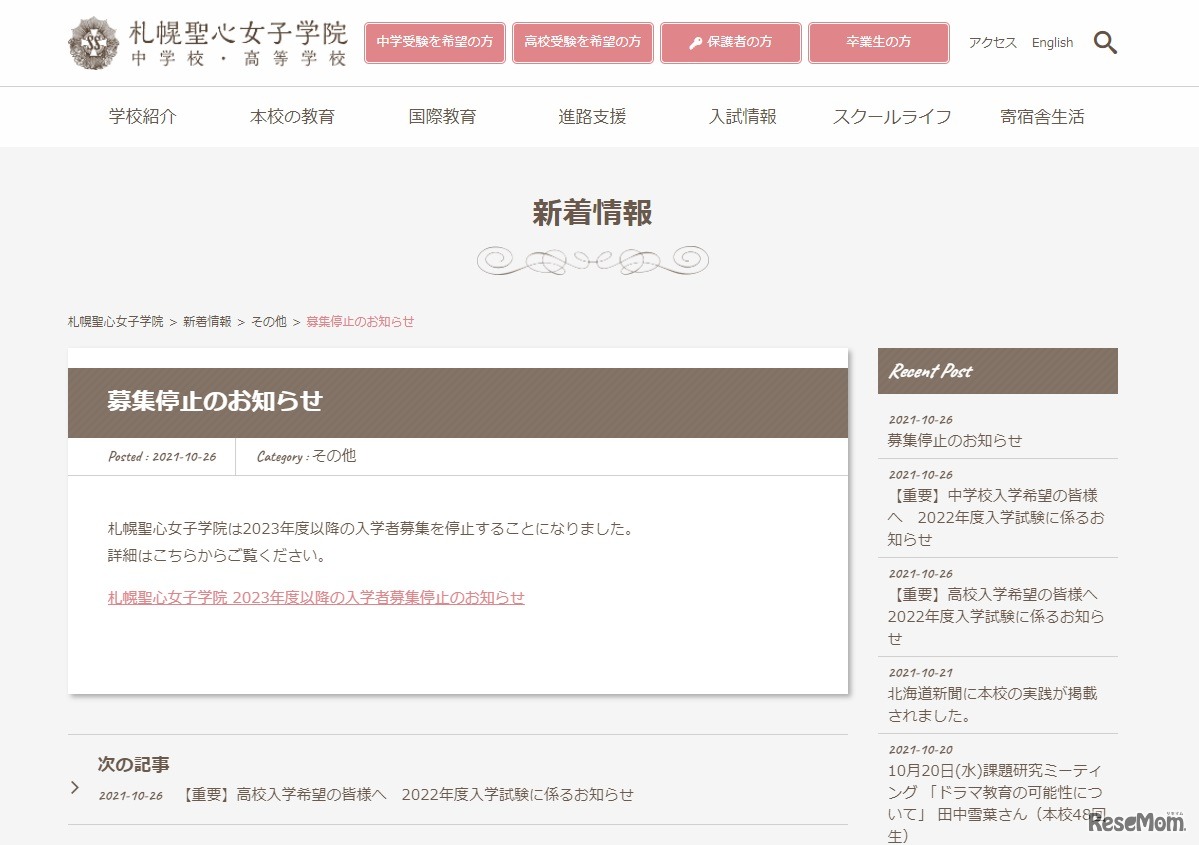Open the 国際教育 navigation menu

(441, 116)
